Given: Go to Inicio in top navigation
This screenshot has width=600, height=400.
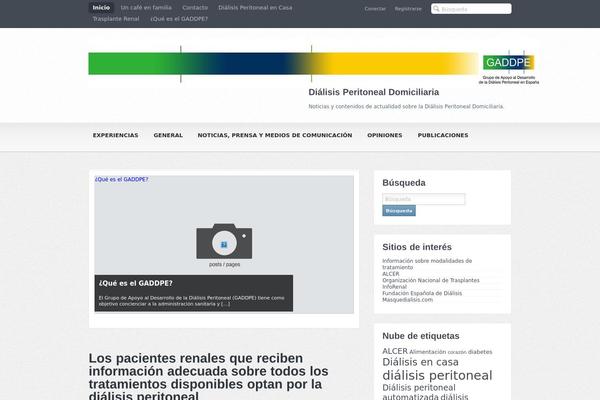Looking at the screenshot, I should tap(101, 7).
